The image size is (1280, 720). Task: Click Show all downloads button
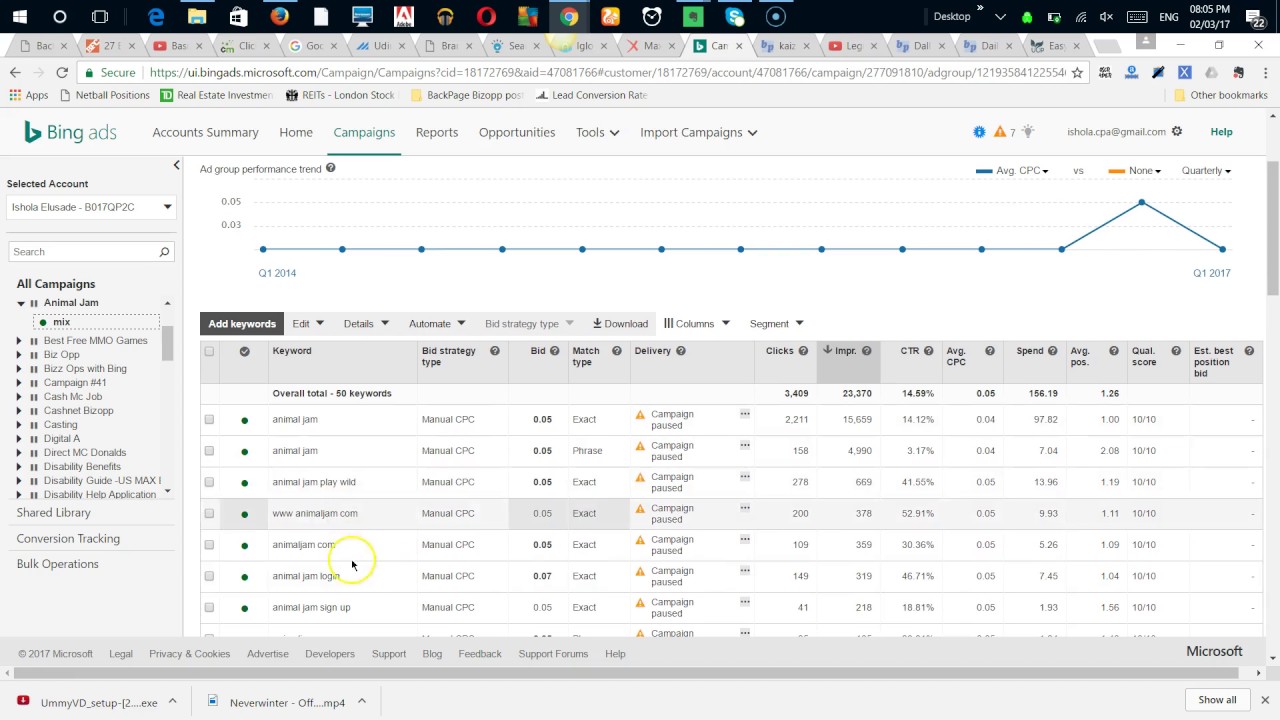[1217, 700]
